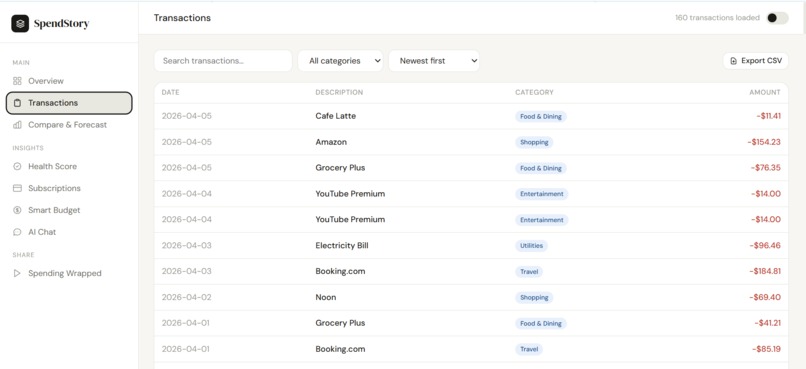This screenshot has height=369, width=806.
Task: Click the Transactions clipboard icon
Action: (17, 103)
